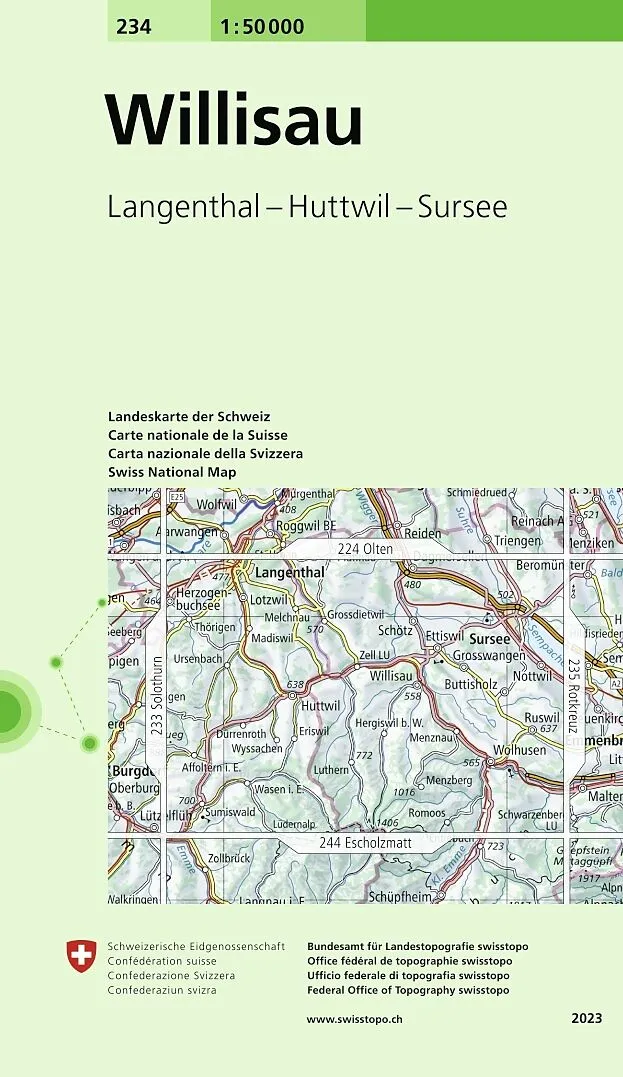
Task: Select adjacent sheet 233 Solothurn label
Action: tap(156, 697)
